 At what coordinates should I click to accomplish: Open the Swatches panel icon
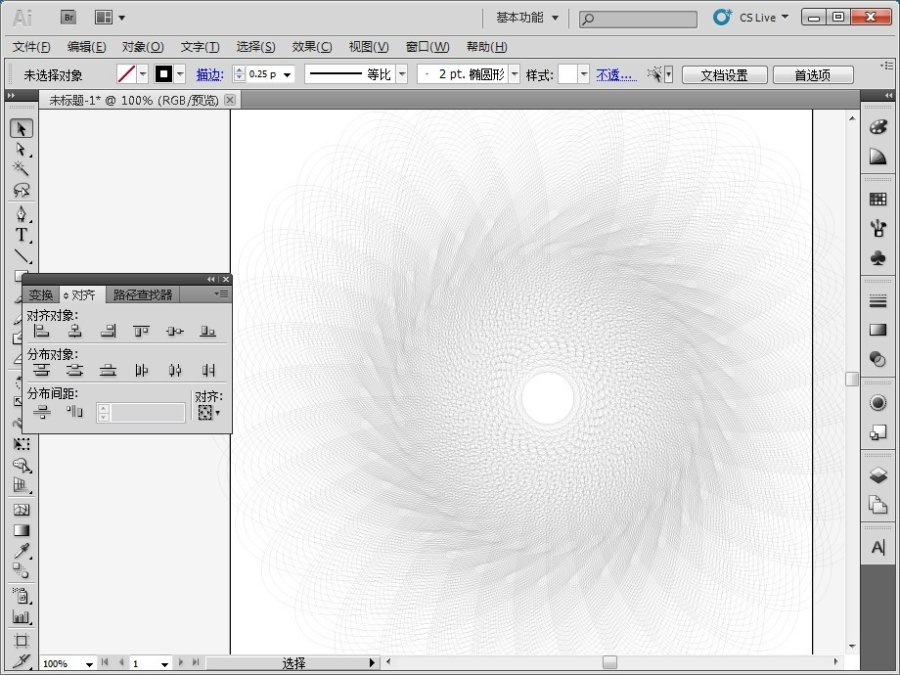878,199
